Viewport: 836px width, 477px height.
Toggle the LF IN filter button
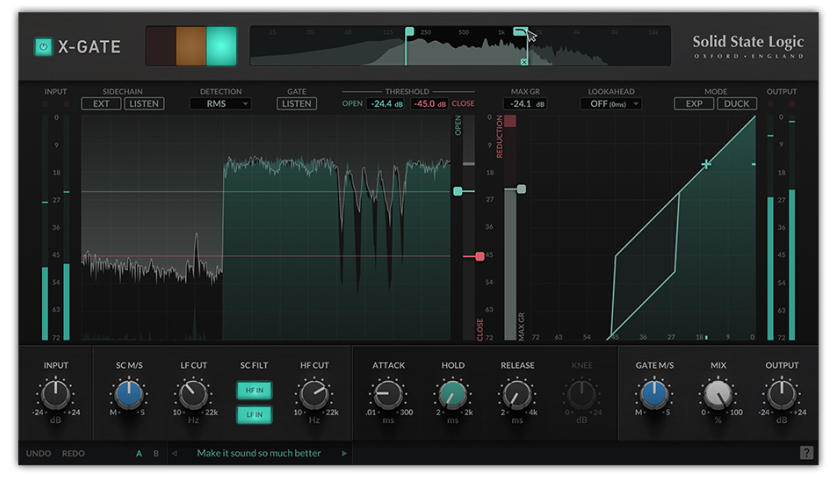(x=254, y=414)
